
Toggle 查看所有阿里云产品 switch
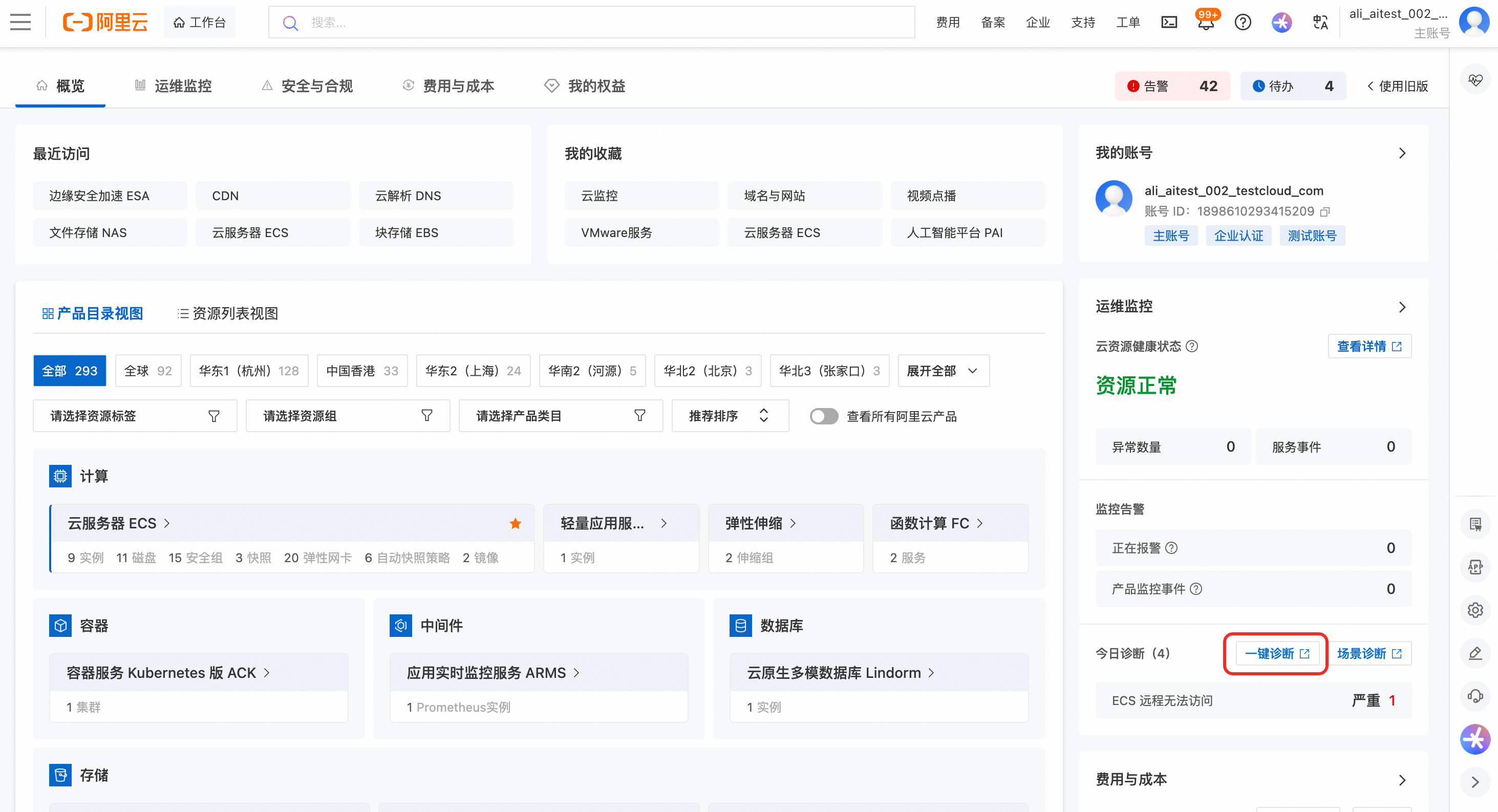tap(823, 416)
